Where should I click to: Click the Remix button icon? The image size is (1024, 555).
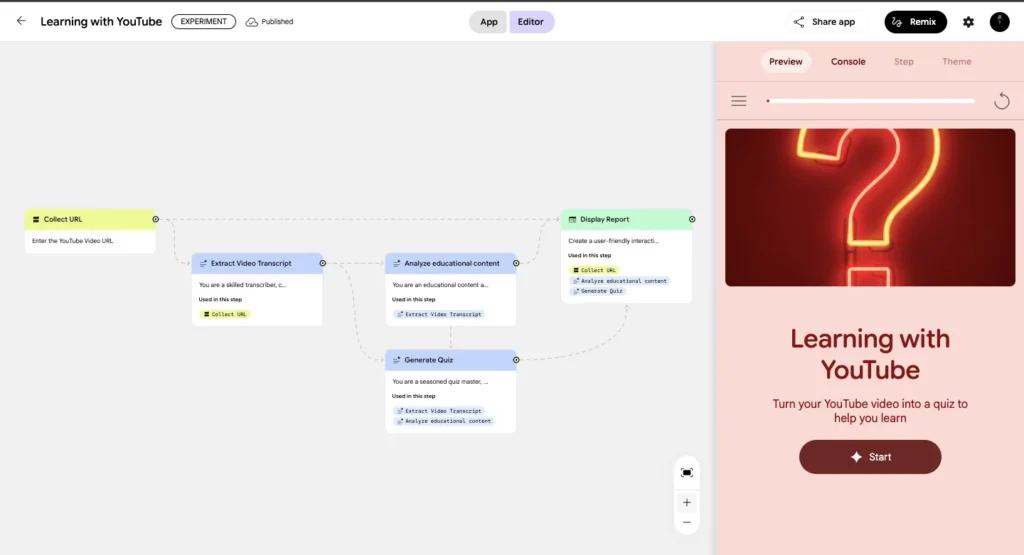897,22
